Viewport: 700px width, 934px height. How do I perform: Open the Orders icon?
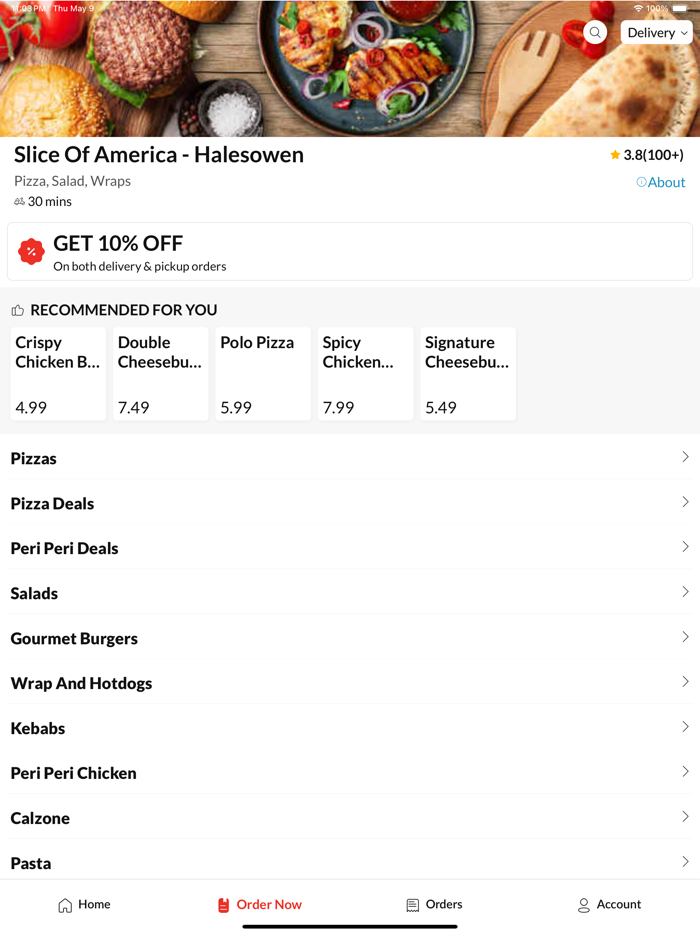(x=411, y=904)
